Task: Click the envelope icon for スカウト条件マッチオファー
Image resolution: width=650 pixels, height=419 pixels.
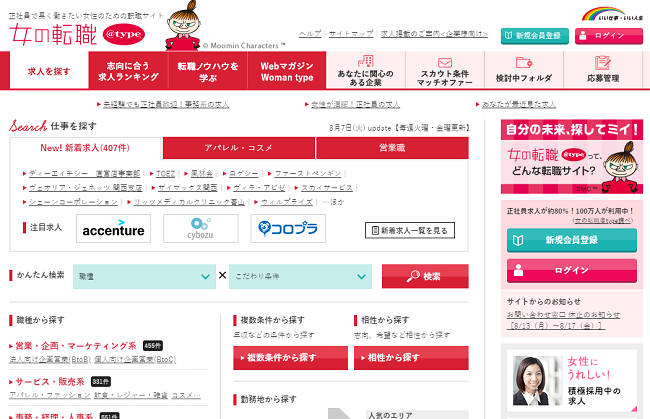Action: point(445,63)
